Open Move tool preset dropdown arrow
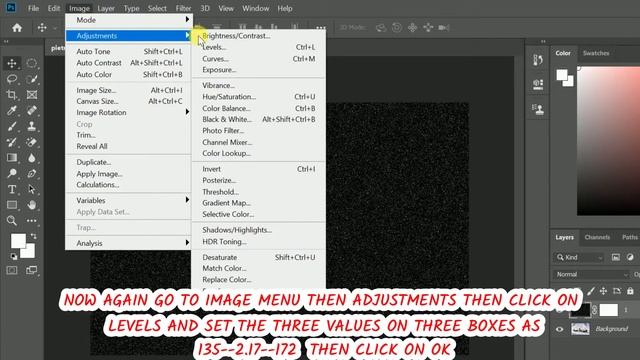This screenshot has height=360, width=640. [x=55, y=28]
